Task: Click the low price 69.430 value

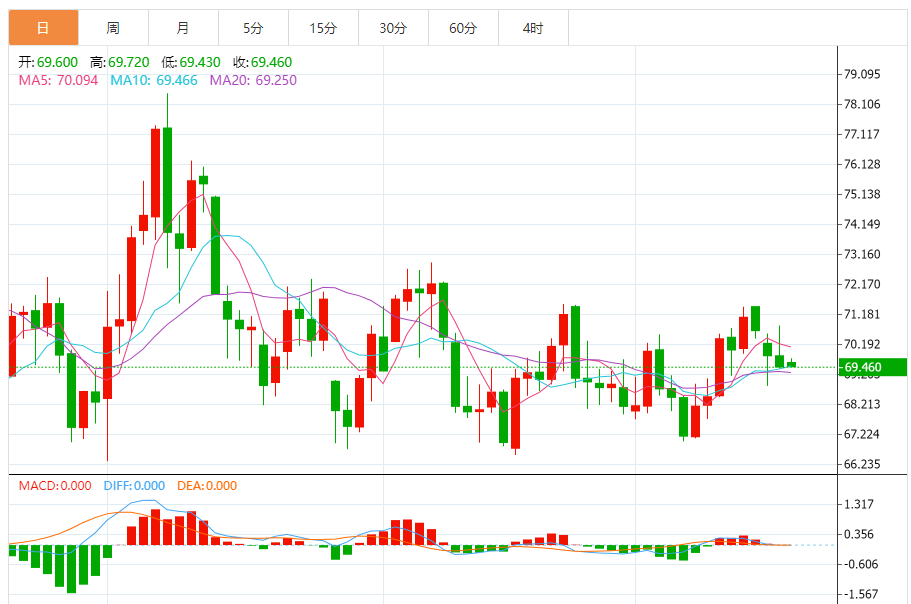Action: 200,62
